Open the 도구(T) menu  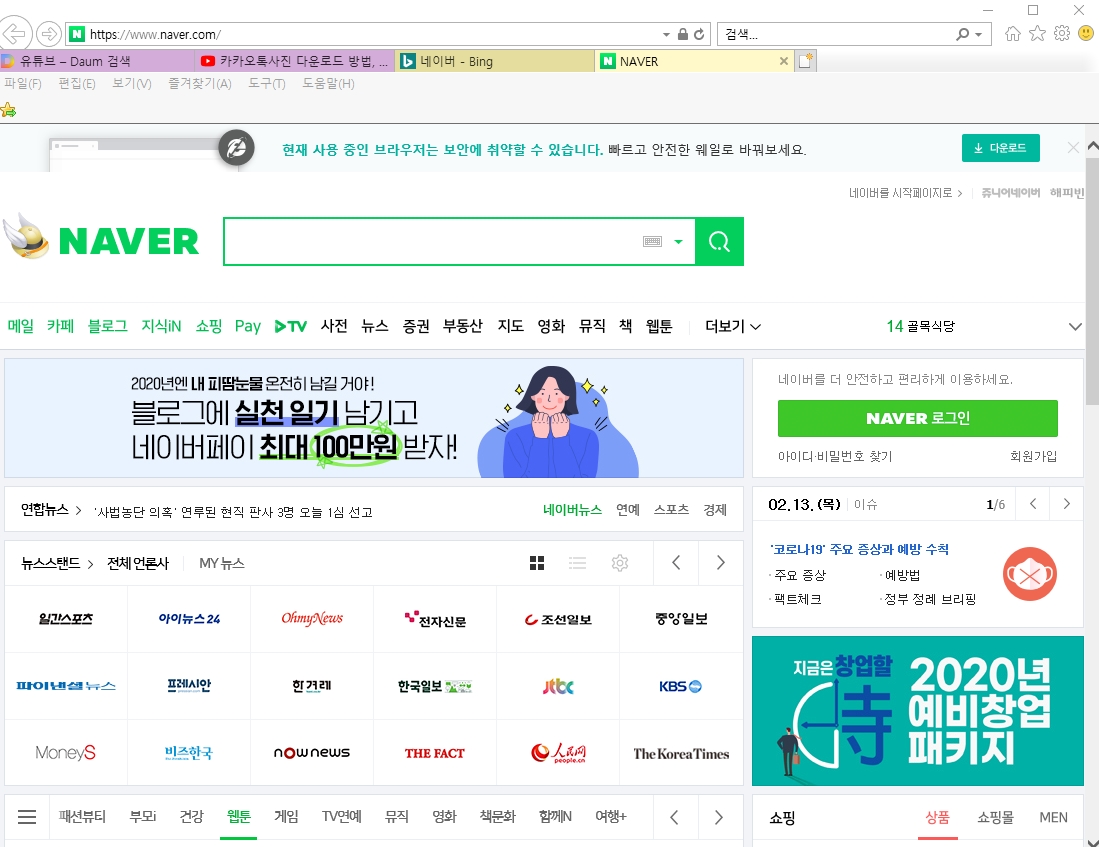267,83
